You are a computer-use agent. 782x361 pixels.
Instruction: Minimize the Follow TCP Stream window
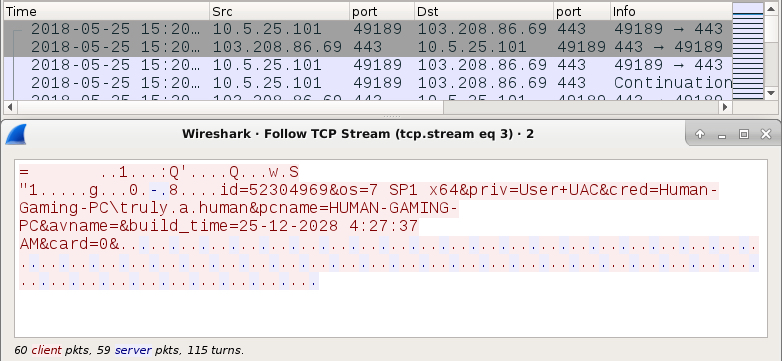tap(721, 134)
